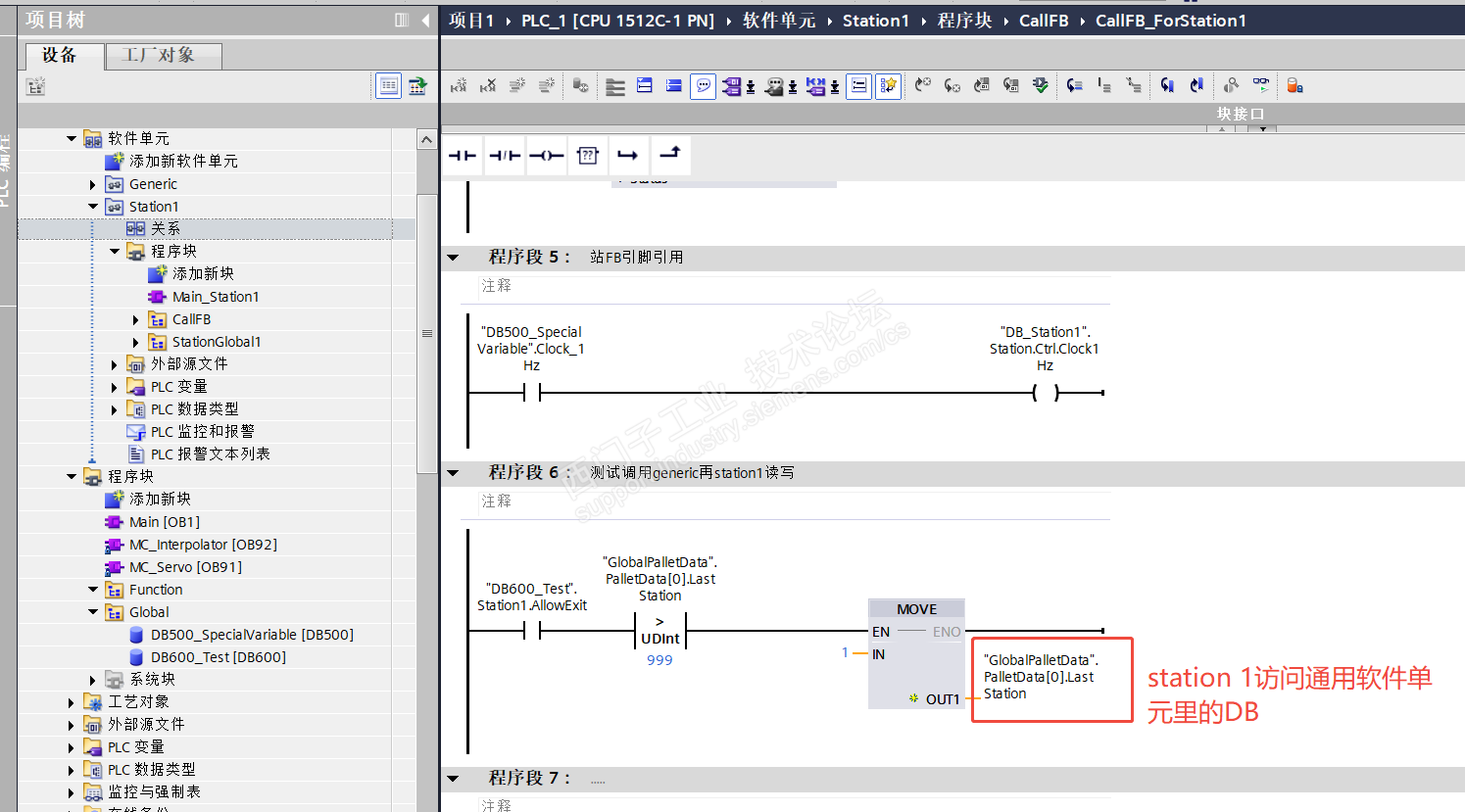This screenshot has width=1465, height=812.
Task: Click the 注释 comment field of 程序段 5
Action: coord(497,286)
